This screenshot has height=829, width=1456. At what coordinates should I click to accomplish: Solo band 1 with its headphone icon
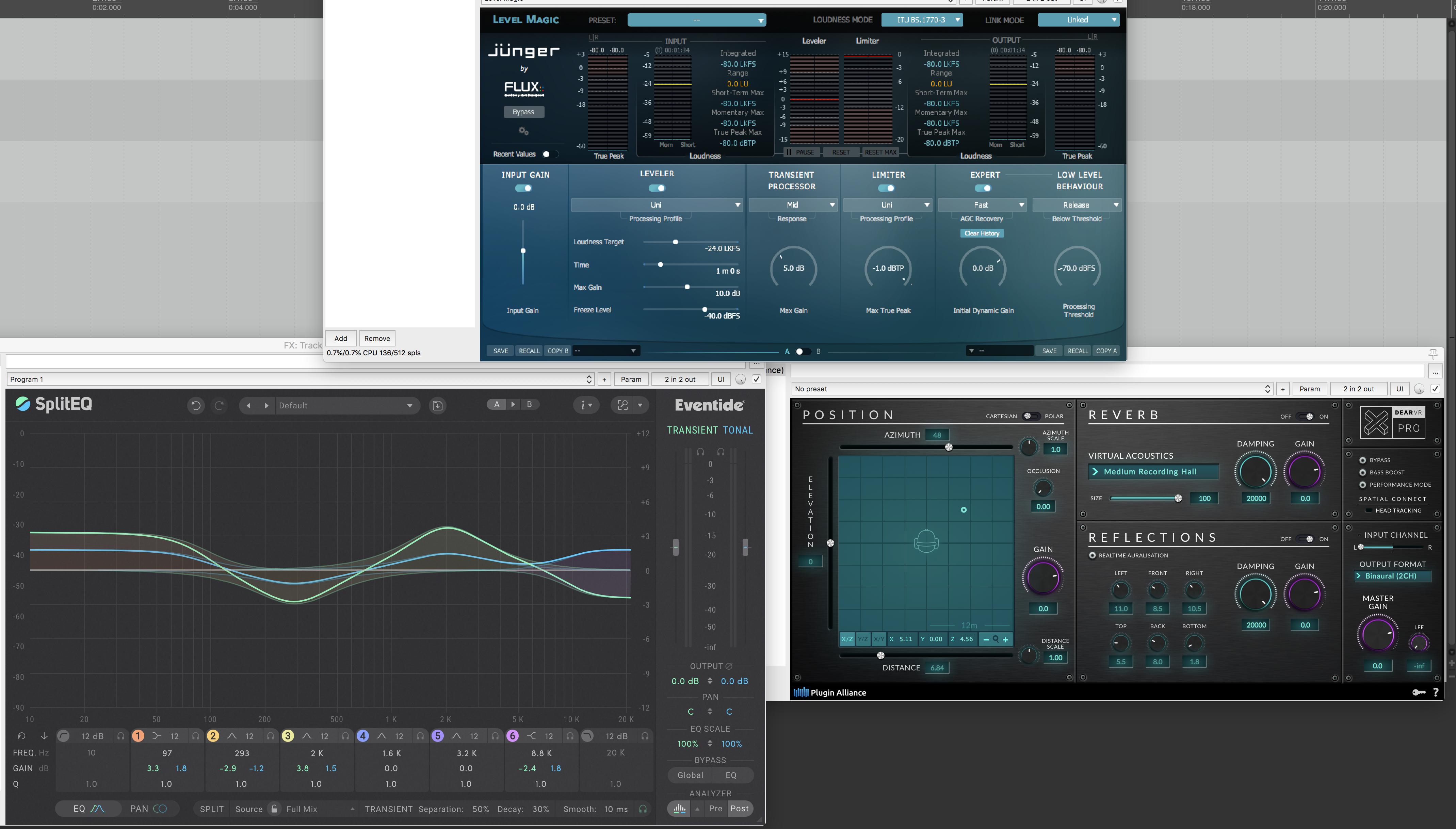[195, 736]
